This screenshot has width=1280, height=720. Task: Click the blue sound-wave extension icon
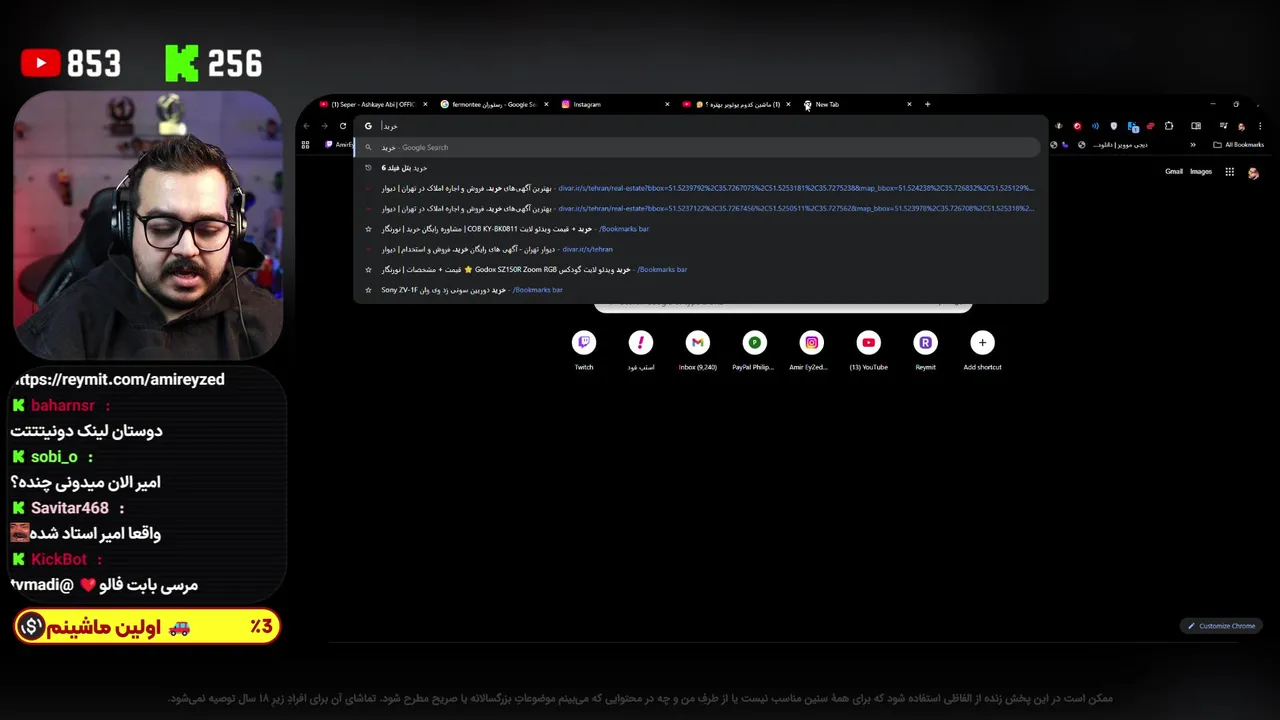pos(1095,126)
